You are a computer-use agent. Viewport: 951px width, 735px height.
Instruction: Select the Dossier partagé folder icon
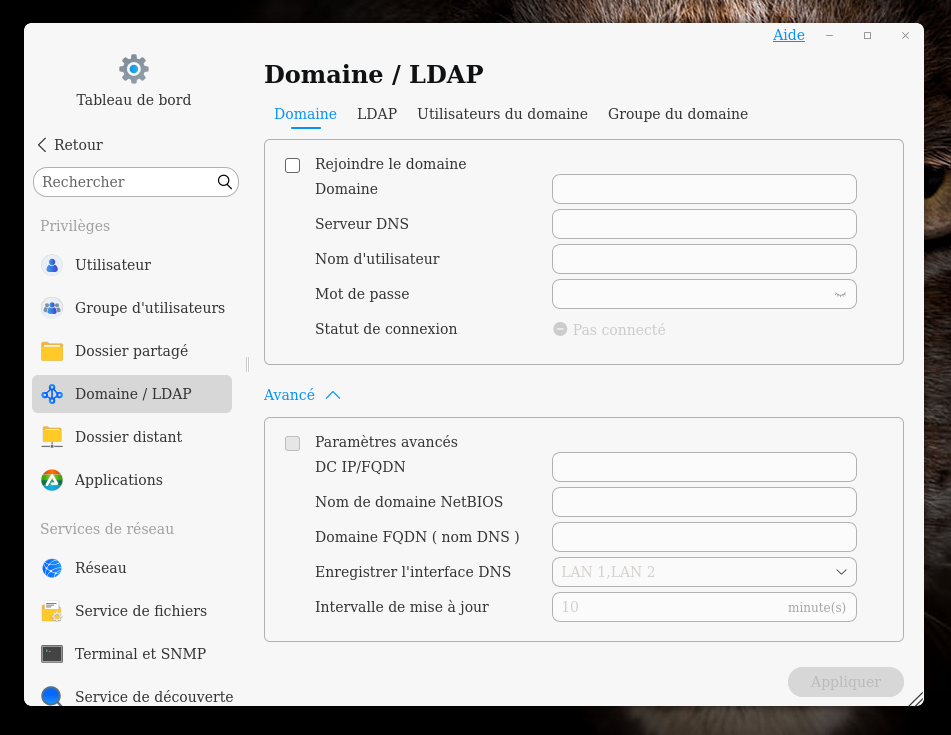click(x=52, y=351)
